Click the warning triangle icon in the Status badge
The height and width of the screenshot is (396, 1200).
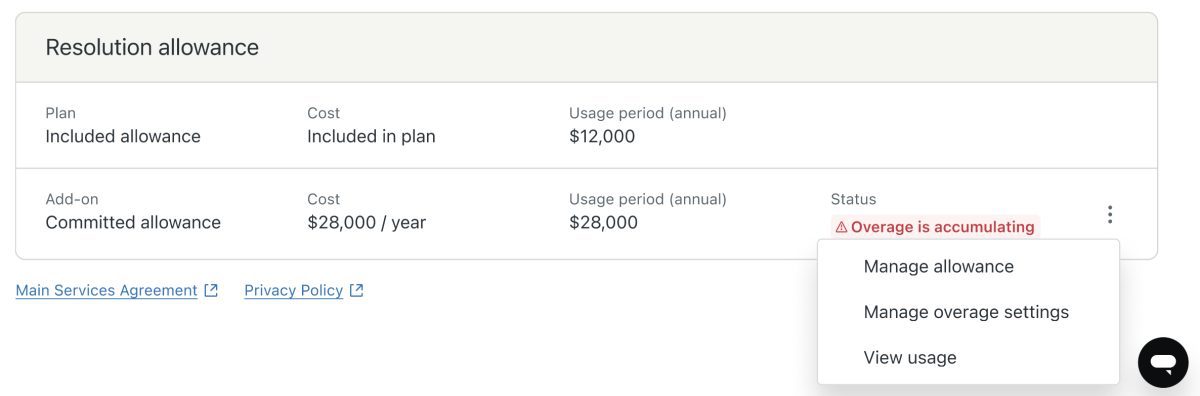[x=841, y=227]
